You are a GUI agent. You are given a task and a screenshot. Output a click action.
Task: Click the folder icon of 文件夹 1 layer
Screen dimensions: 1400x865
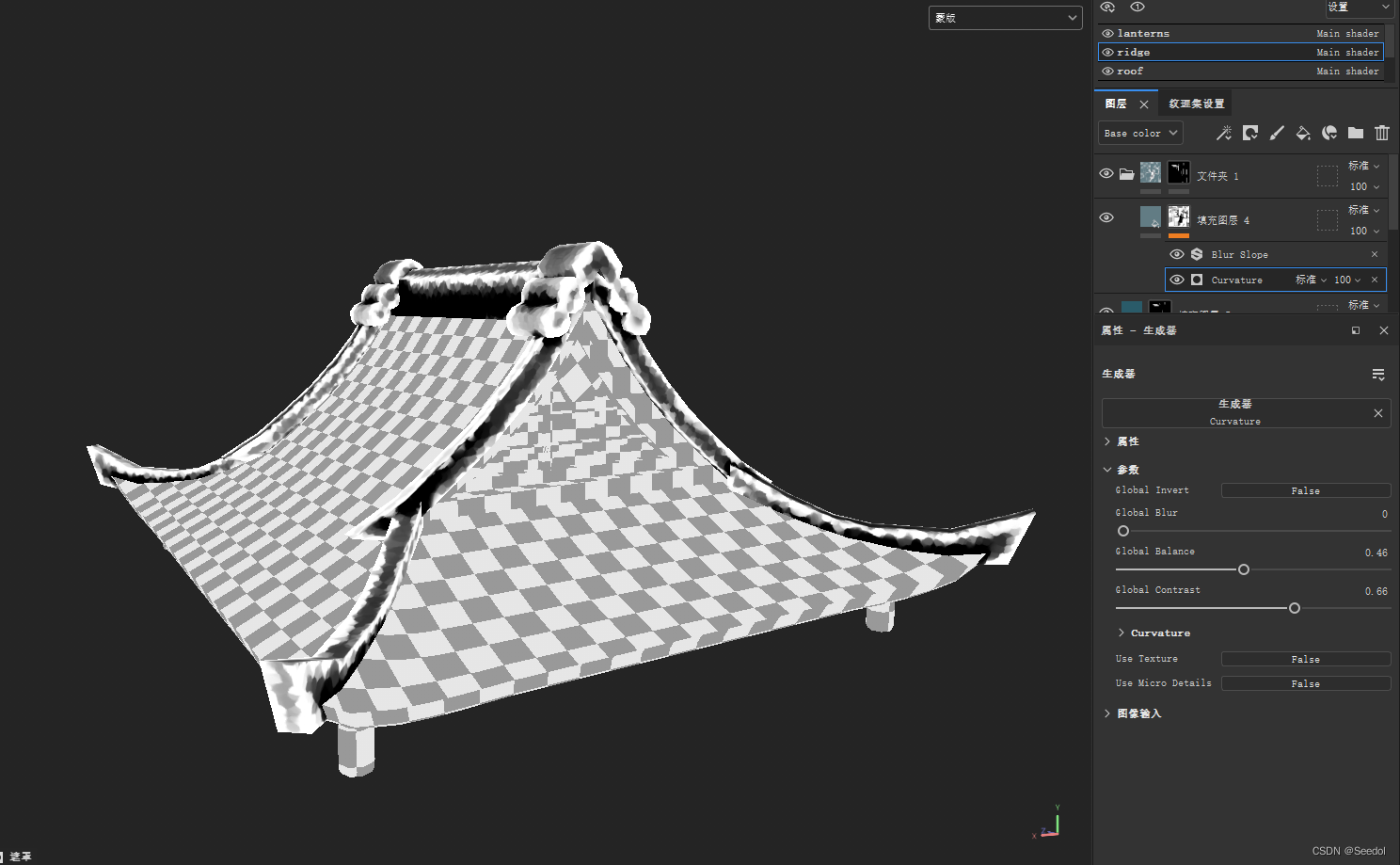coord(1126,174)
